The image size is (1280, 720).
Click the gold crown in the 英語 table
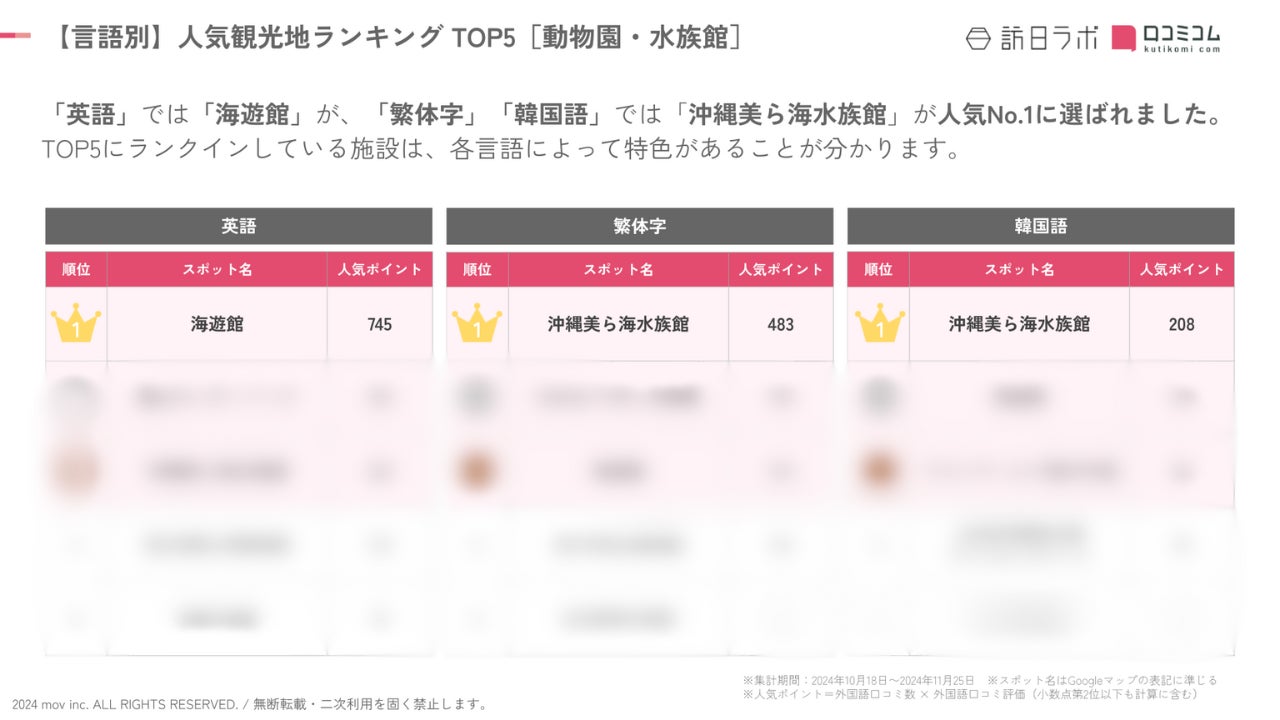tap(76, 324)
